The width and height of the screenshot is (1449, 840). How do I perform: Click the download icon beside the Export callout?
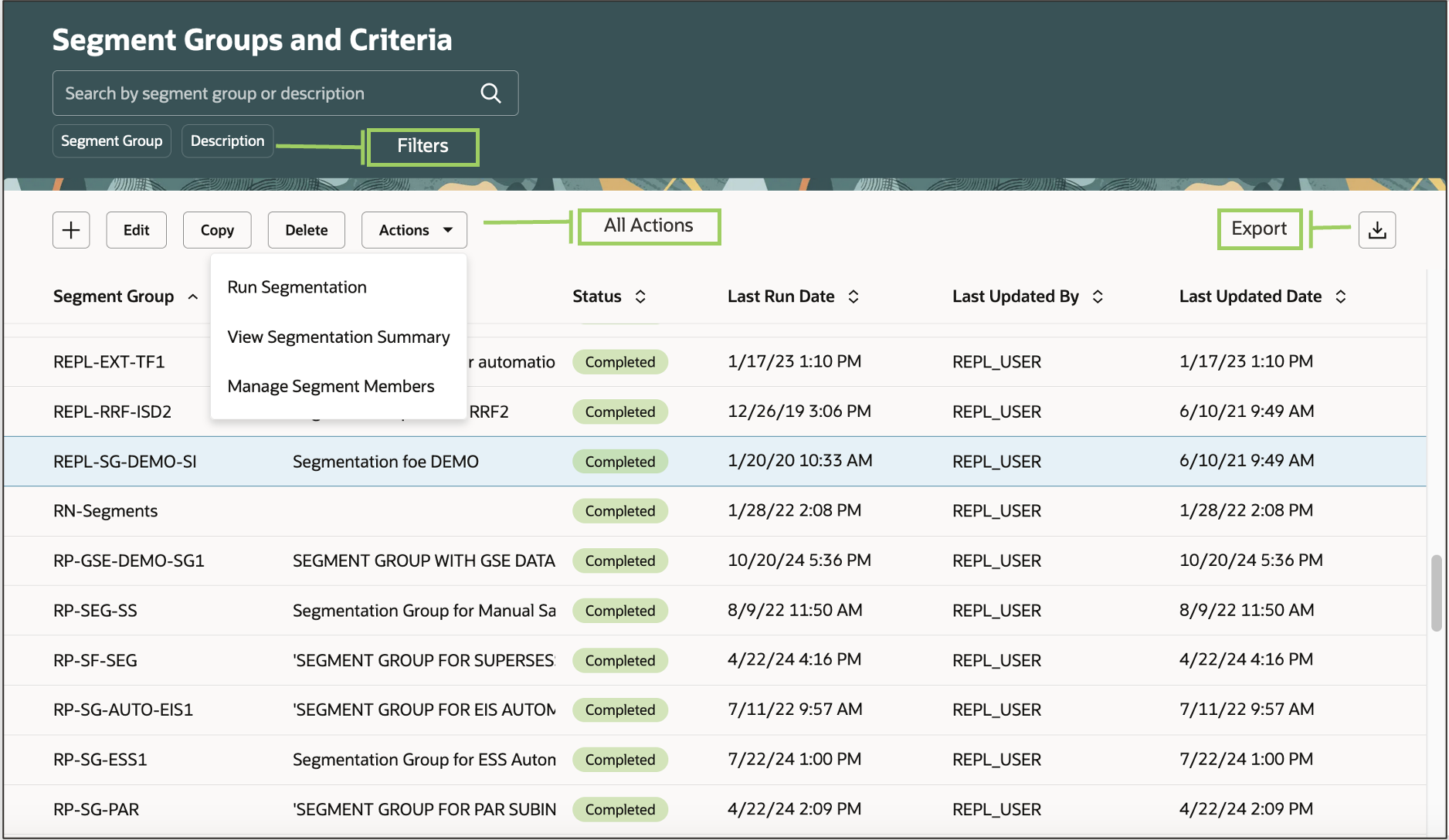(x=1377, y=229)
